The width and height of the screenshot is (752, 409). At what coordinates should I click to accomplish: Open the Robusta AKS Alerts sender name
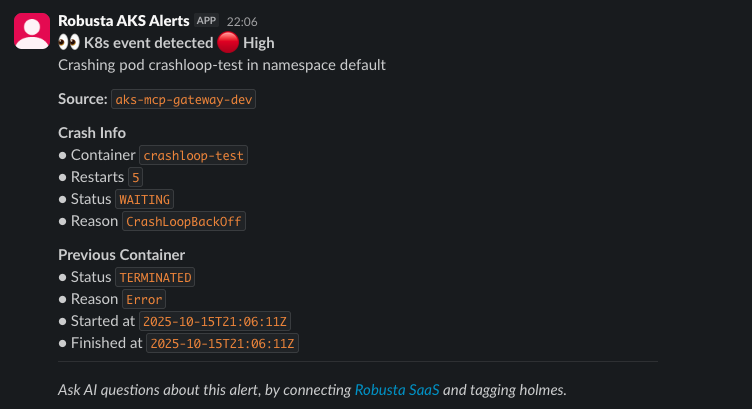[x=123, y=20]
